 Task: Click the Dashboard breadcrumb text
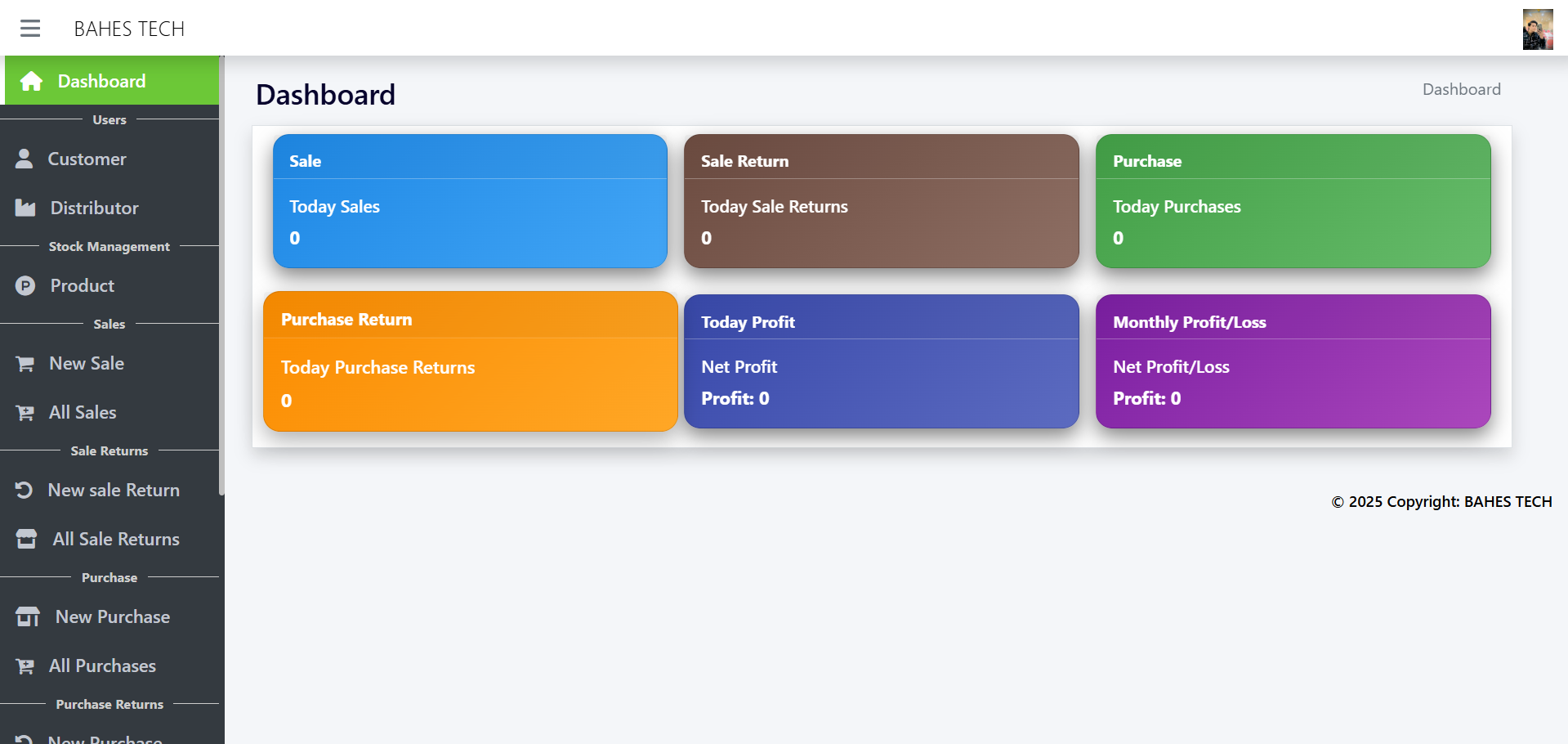(x=1461, y=89)
